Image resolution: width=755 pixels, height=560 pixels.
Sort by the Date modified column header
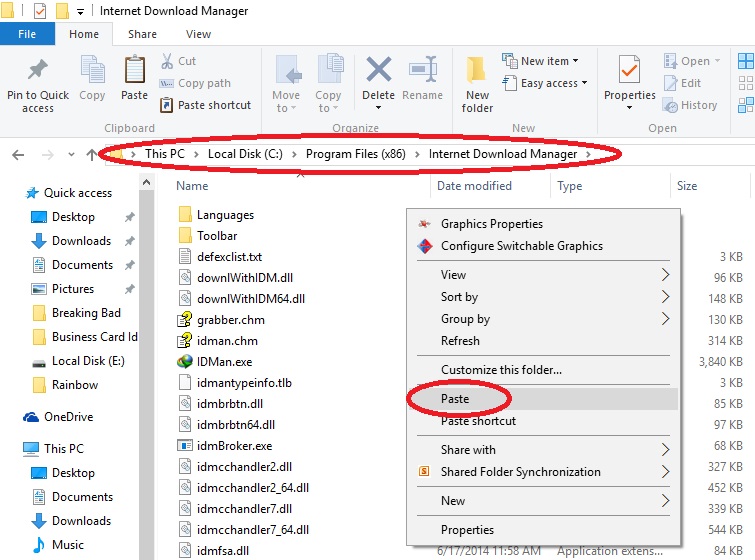[x=474, y=186]
